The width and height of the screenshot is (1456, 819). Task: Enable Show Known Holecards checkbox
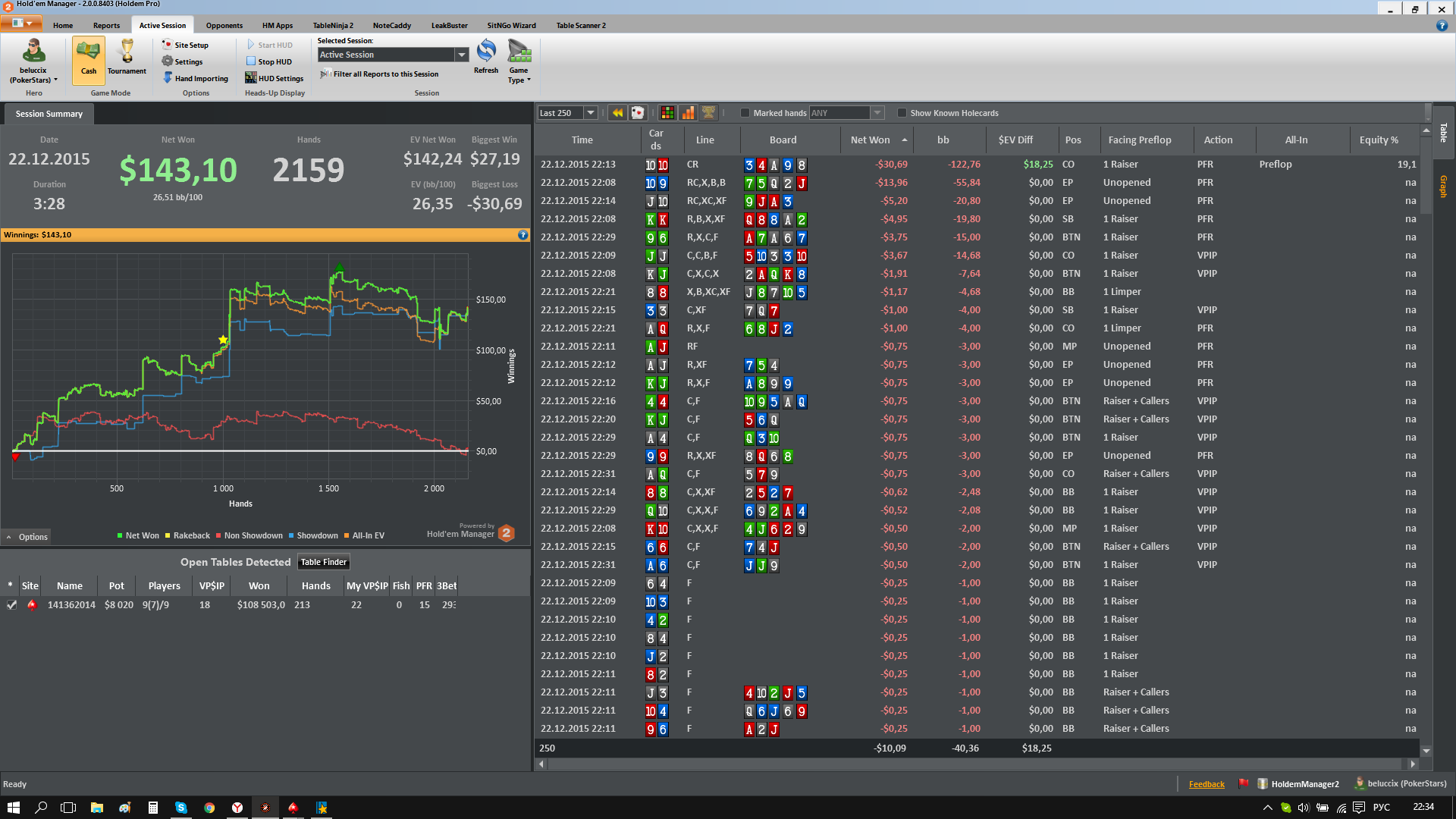point(902,113)
